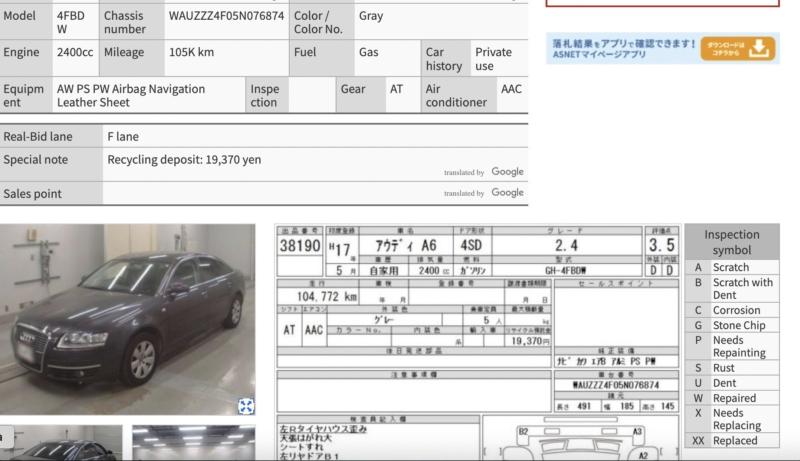Select the bottom-left car thumbnail

coord(65,442)
